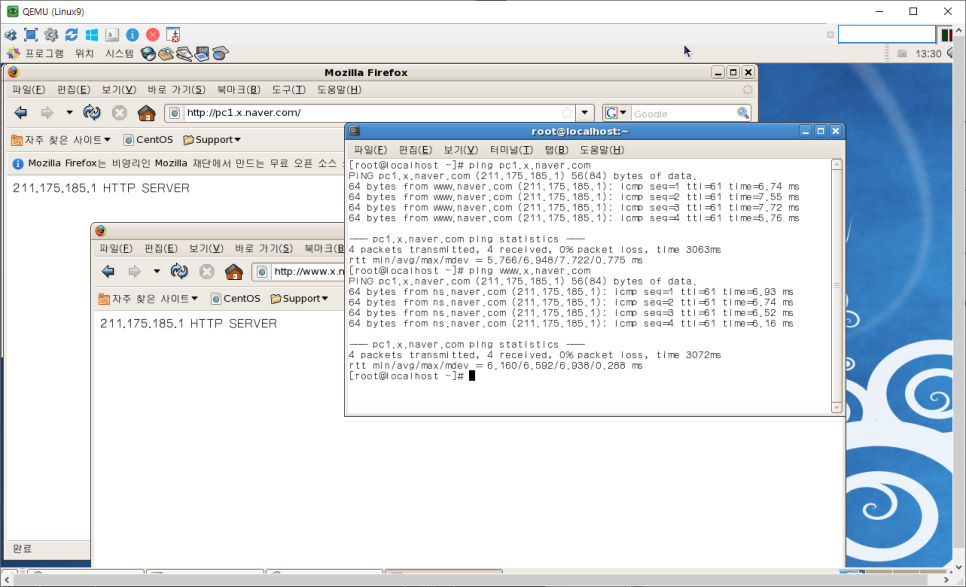
Task: Open 터미널(T) menu in terminal window
Action: click(511, 150)
